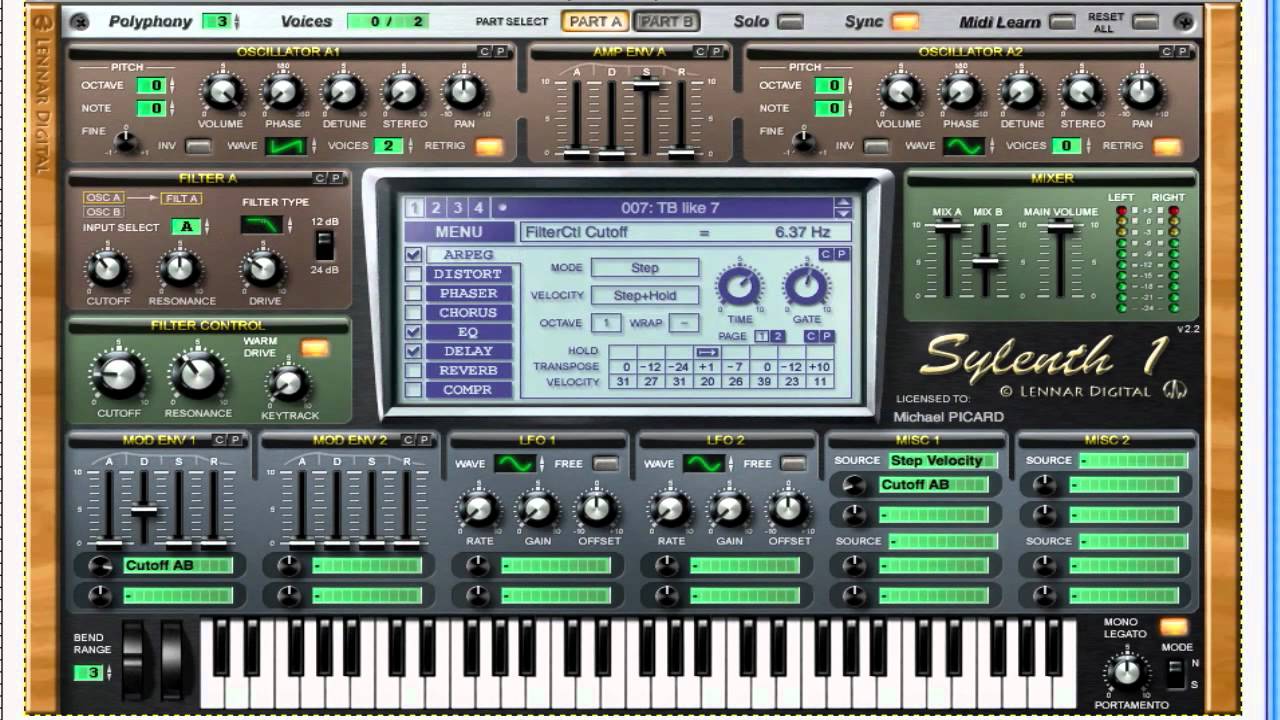The image size is (1280, 720).
Task: Disable the DELAY effect checkbox
Action: (413, 351)
